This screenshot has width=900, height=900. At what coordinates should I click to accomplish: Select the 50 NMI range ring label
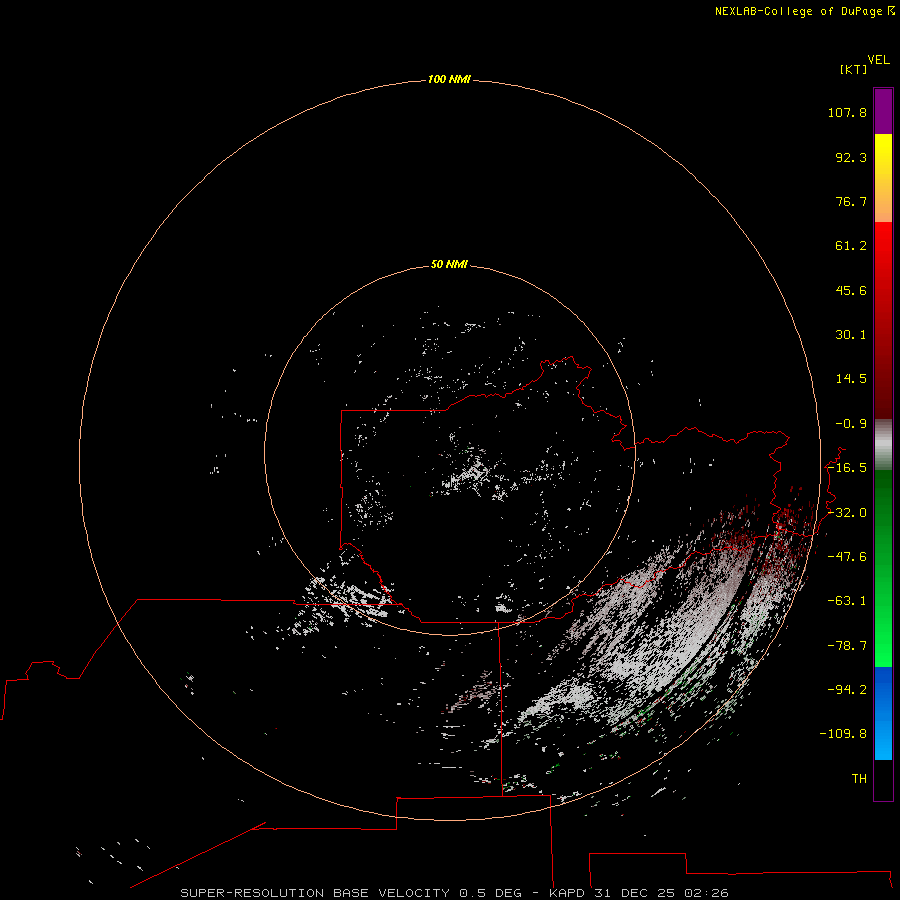pos(449,264)
